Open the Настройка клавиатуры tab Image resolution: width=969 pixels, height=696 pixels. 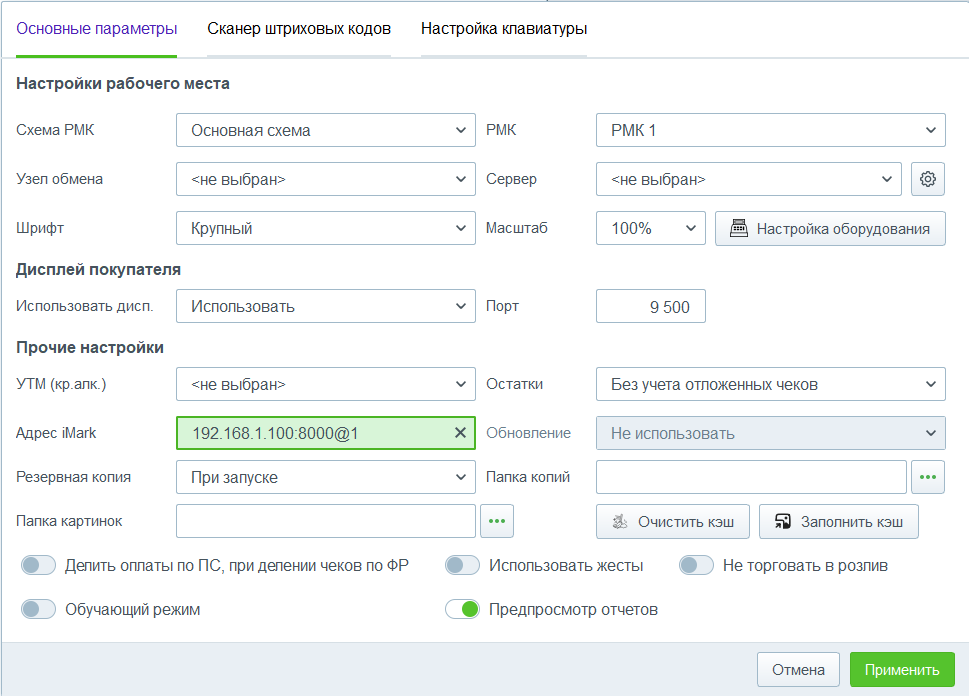[503, 29]
